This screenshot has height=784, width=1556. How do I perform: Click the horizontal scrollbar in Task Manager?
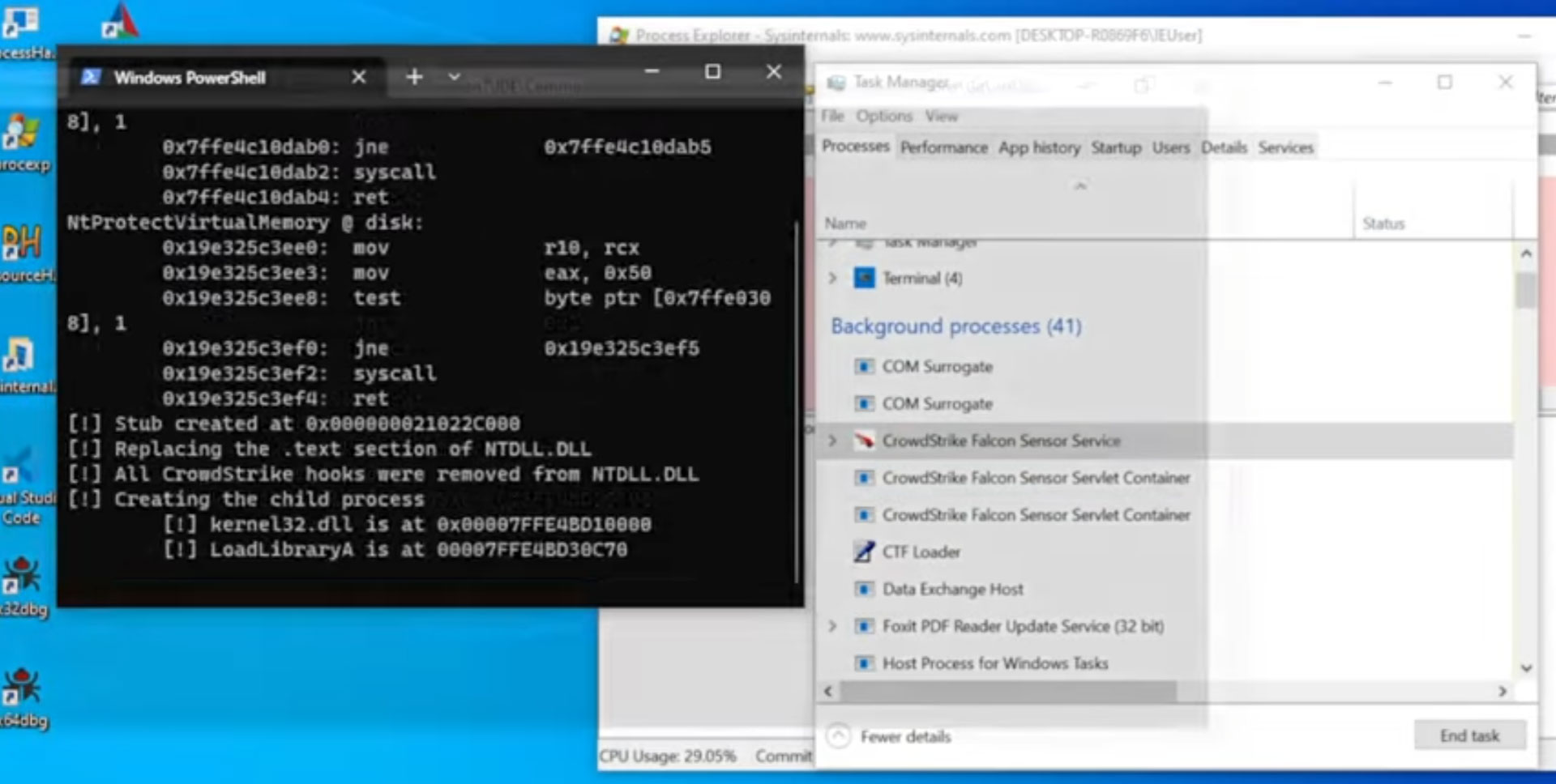click(1007, 692)
